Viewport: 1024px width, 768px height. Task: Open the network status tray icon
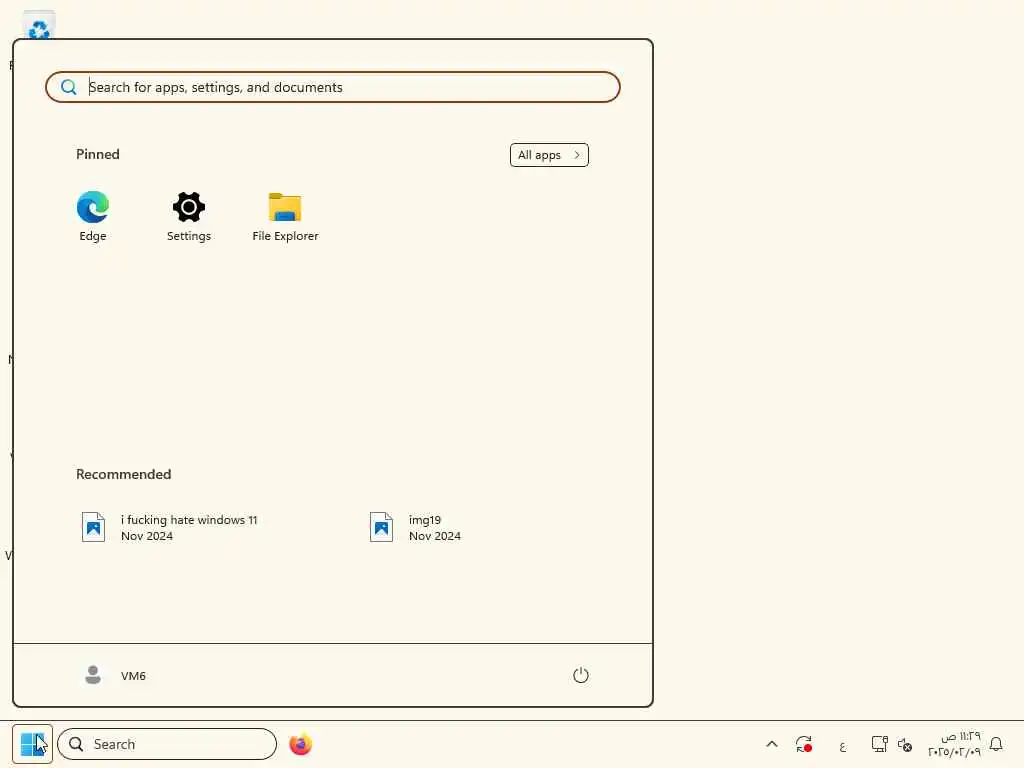[879, 744]
